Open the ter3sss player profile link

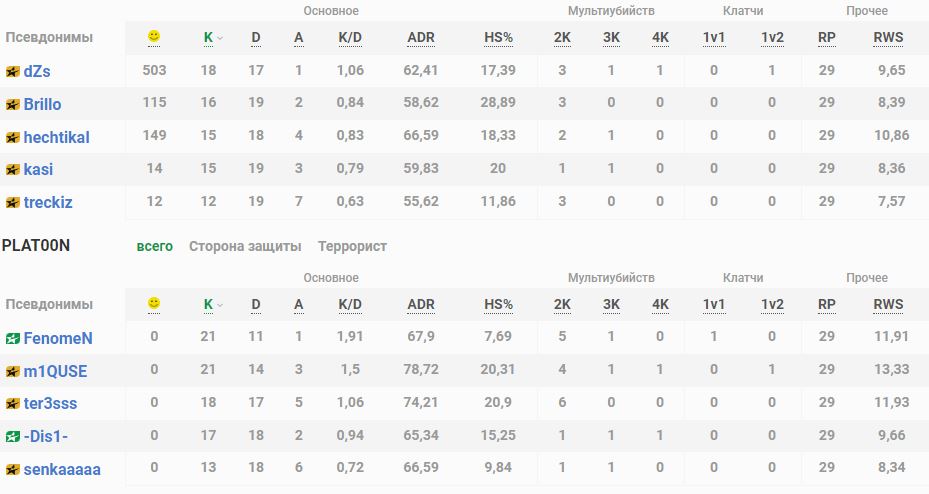50,404
